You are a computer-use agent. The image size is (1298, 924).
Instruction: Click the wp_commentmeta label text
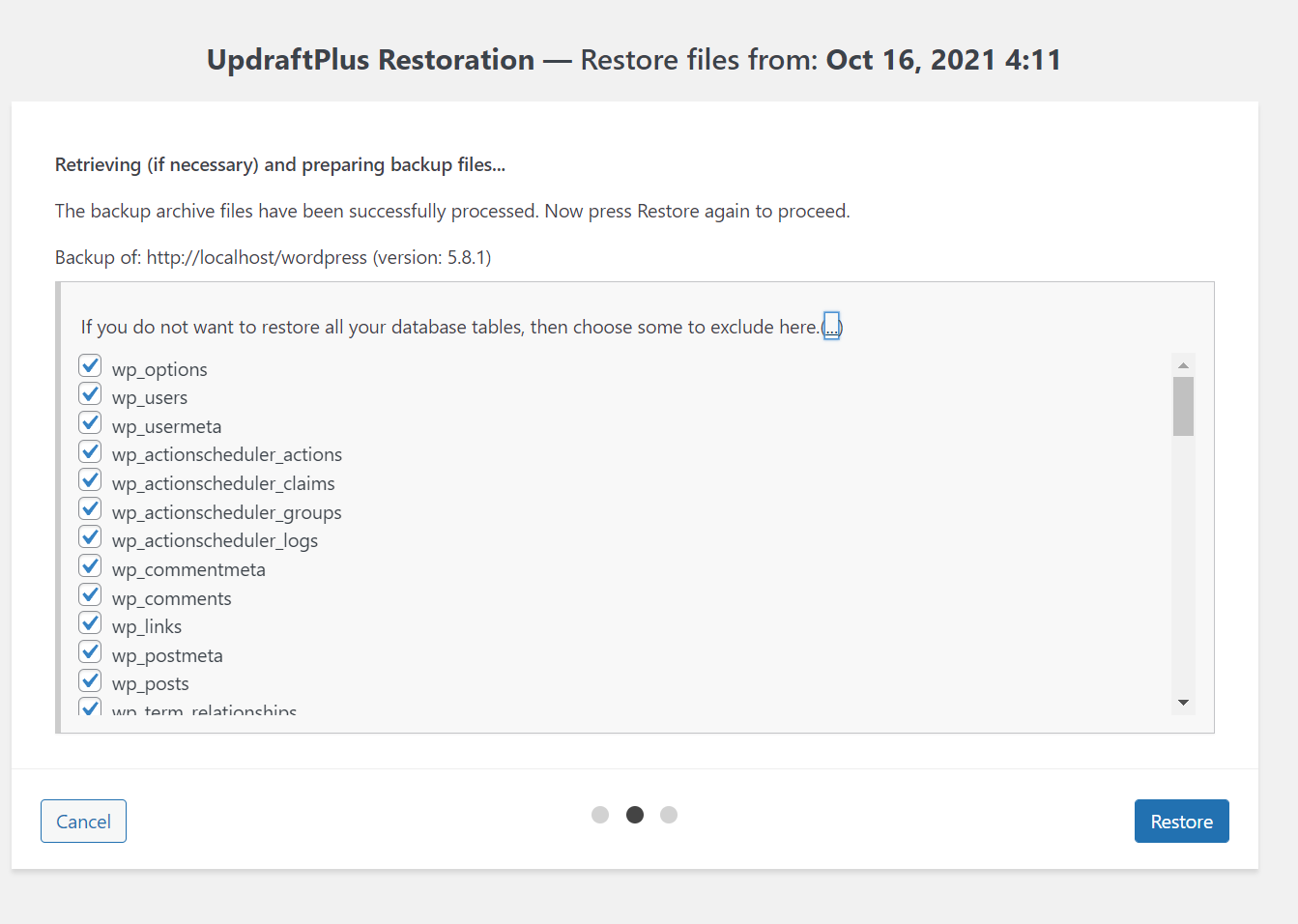click(188, 569)
